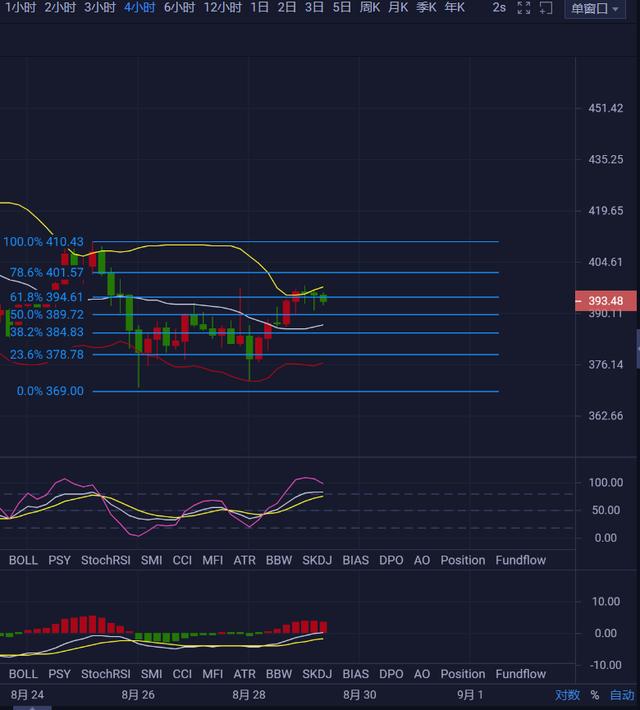Show quarterly 季K candles
Screen dimensions: 640x710
pyautogui.click(x=427, y=8)
